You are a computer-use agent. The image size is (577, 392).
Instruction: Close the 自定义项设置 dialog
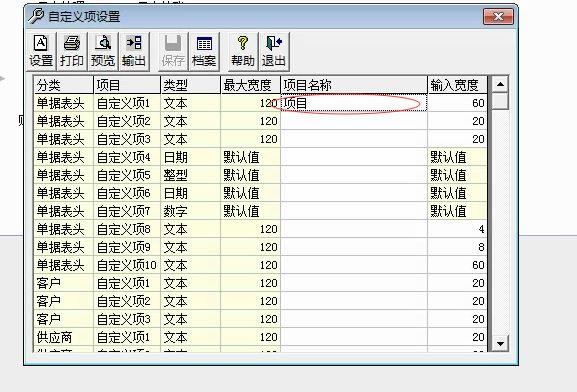pyautogui.click(x=498, y=17)
